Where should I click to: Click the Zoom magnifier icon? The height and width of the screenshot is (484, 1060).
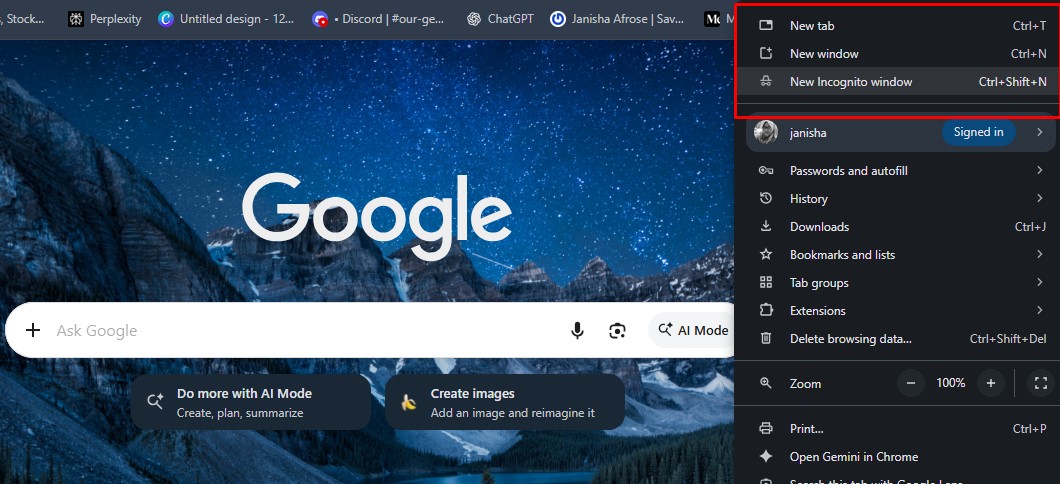766,383
